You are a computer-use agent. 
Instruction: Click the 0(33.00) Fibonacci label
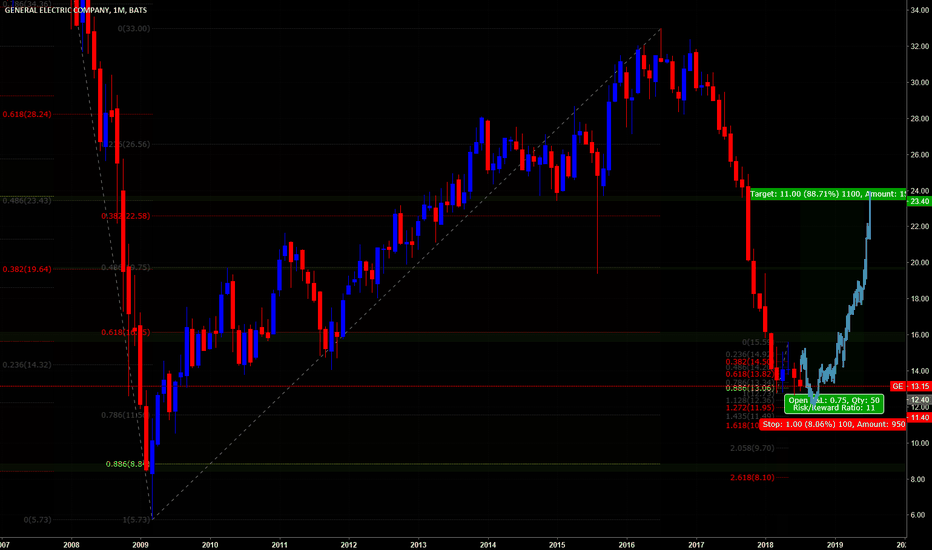click(x=134, y=29)
